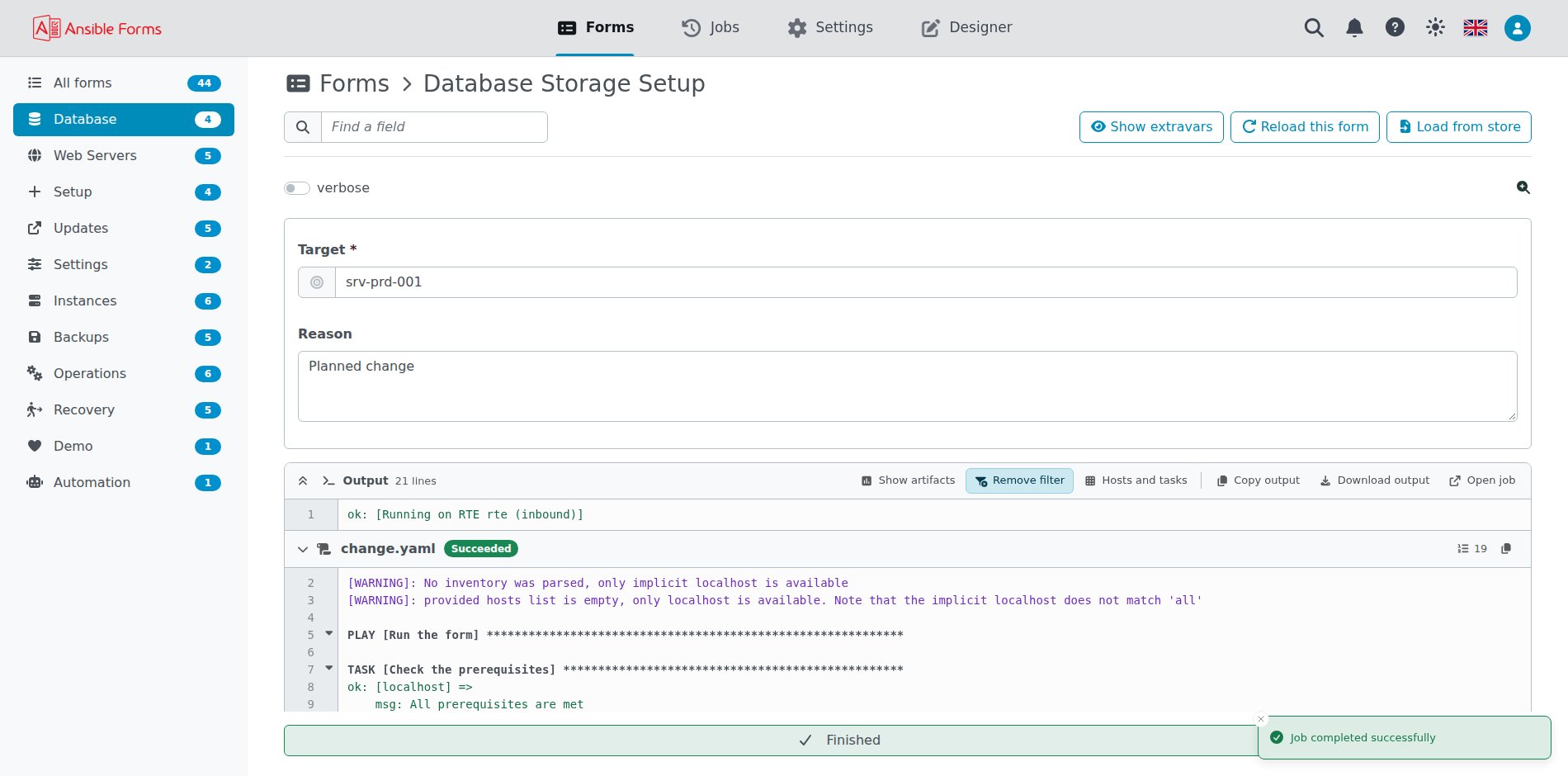The height and width of the screenshot is (776, 1568).
Task: Focus the Find a field search box
Action: 434,127
